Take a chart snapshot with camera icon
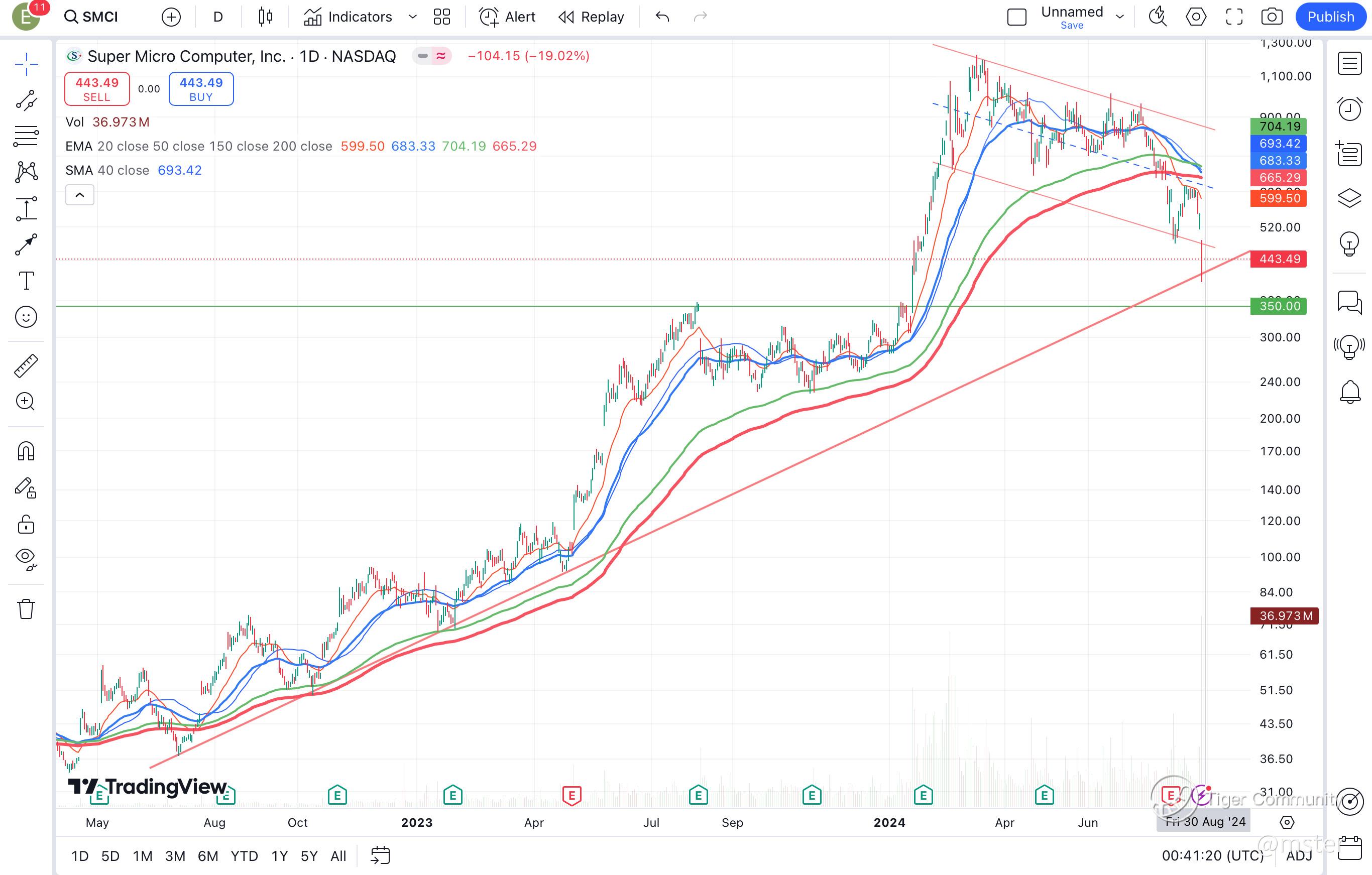 click(1271, 17)
